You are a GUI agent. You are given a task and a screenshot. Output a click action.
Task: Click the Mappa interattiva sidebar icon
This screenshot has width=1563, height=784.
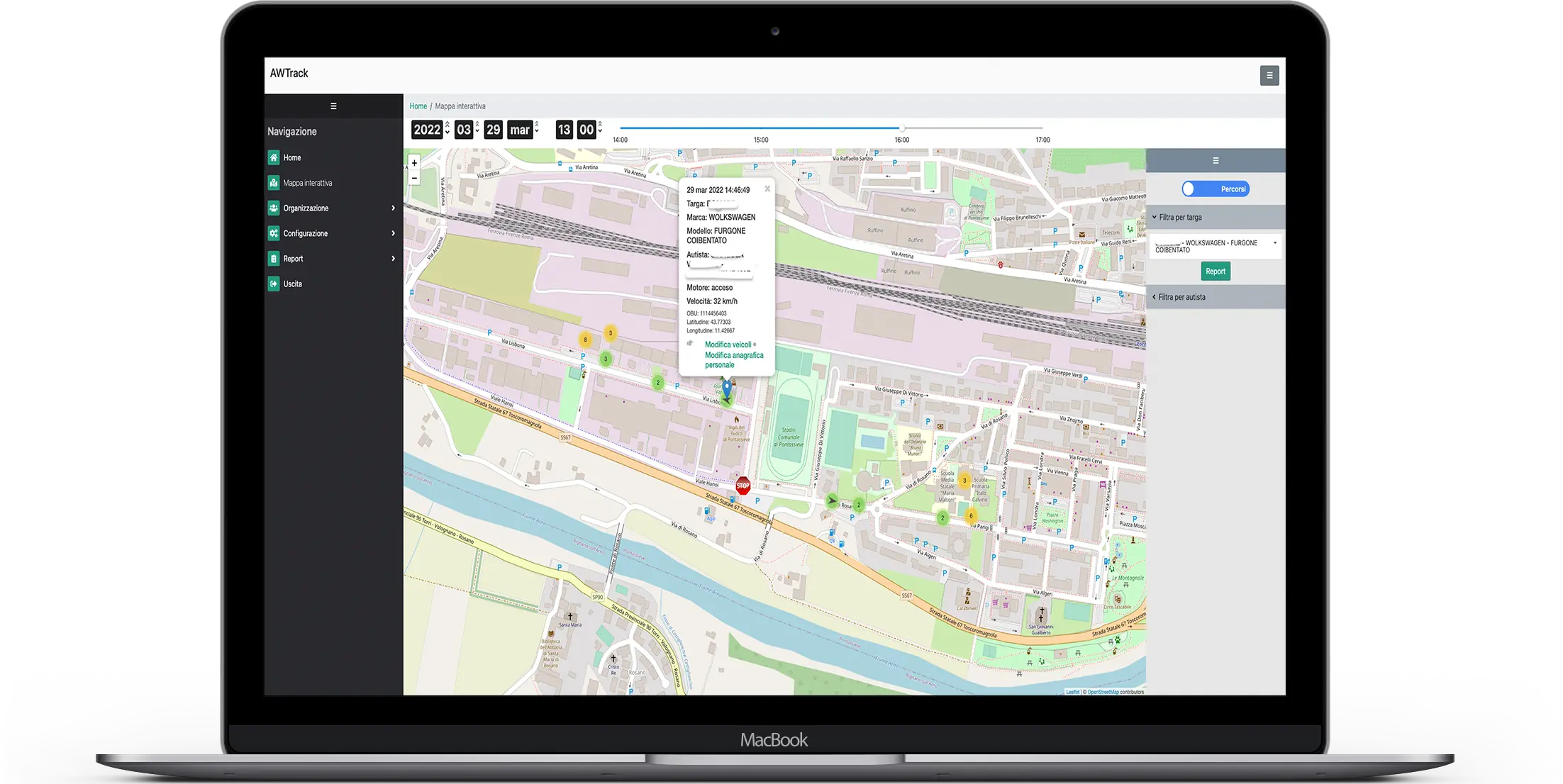point(274,183)
